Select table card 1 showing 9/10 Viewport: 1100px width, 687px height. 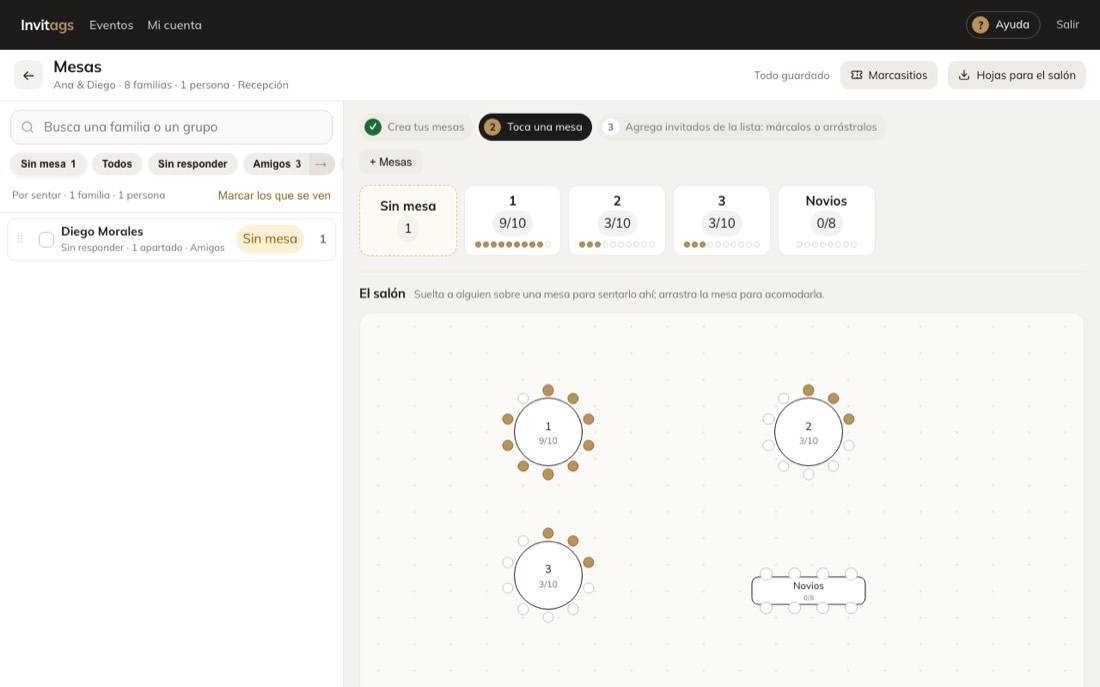point(513,220)
